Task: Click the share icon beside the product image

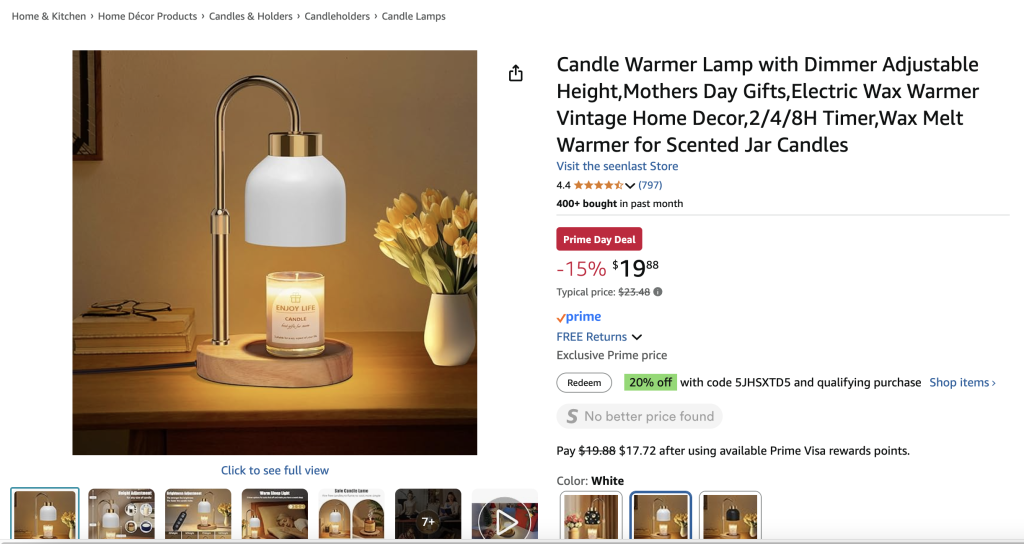Action: tap(516, 73)
